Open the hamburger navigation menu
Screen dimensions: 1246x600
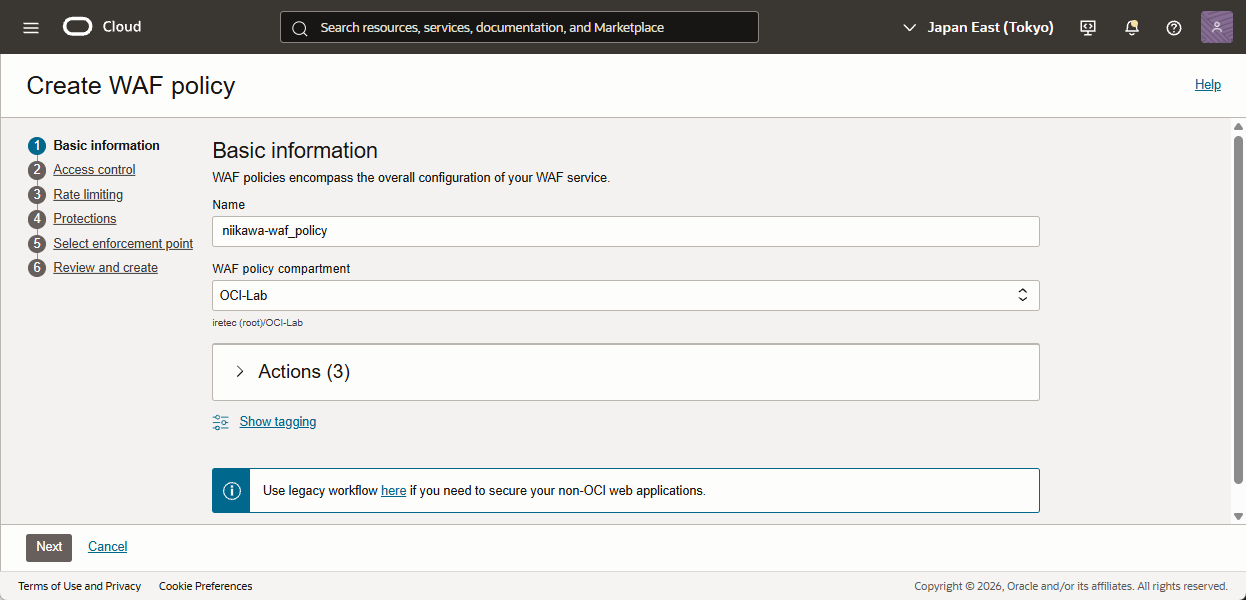click(x=31, y=28)
